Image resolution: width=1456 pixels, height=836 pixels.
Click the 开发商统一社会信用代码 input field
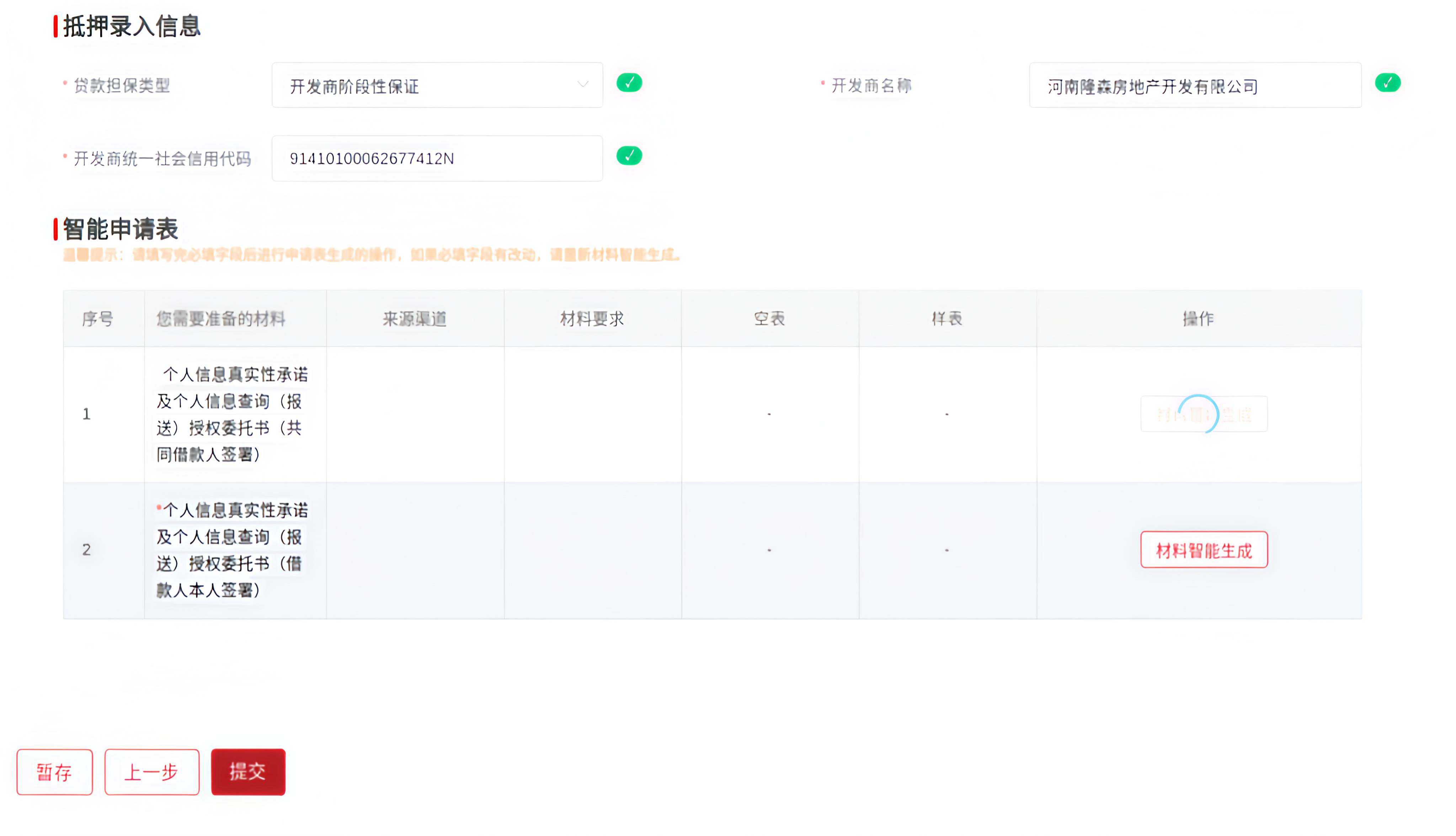point(436,159)
